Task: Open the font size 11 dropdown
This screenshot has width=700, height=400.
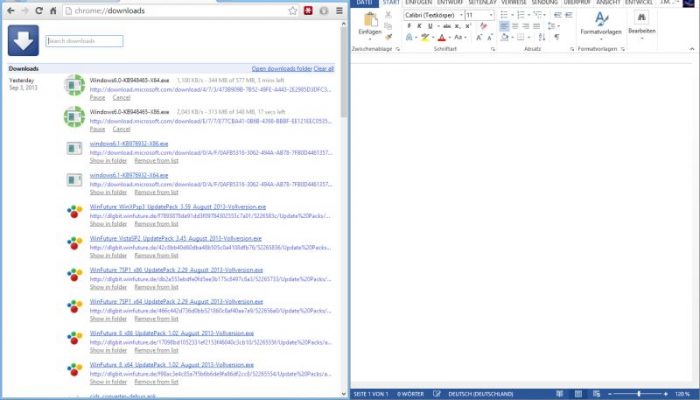Action: pyautogui.click(x=491, y=15)
